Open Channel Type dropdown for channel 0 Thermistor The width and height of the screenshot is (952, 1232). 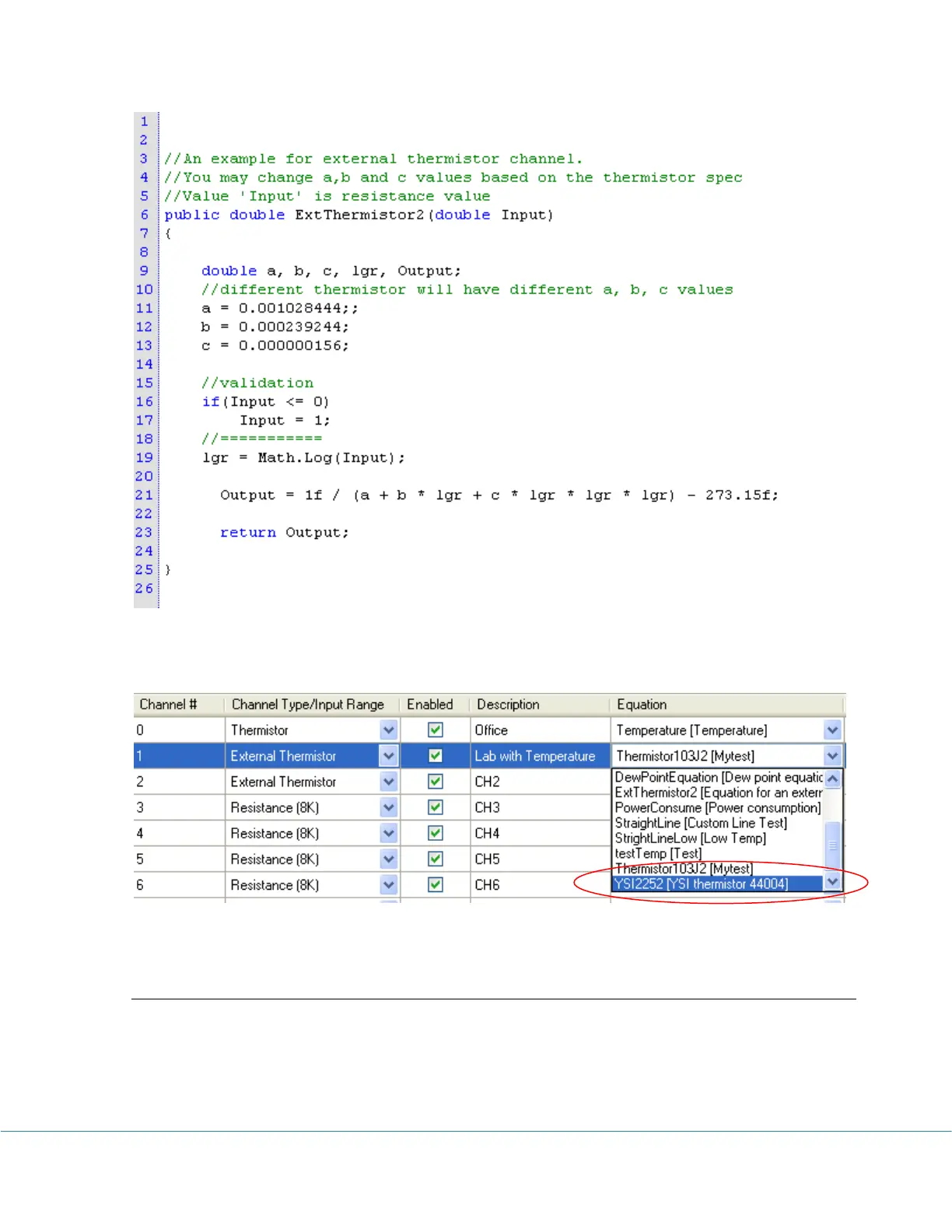389,730
